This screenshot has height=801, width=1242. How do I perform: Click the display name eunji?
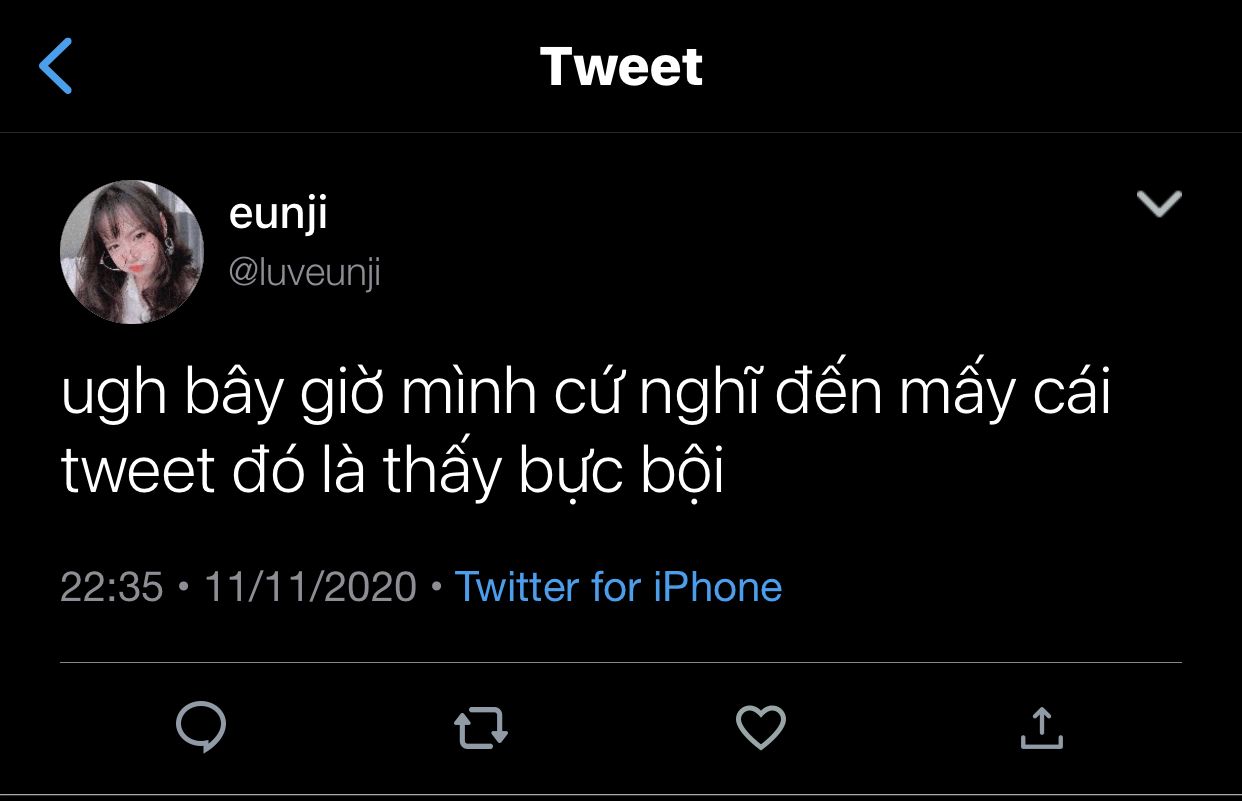pos(278,213)
